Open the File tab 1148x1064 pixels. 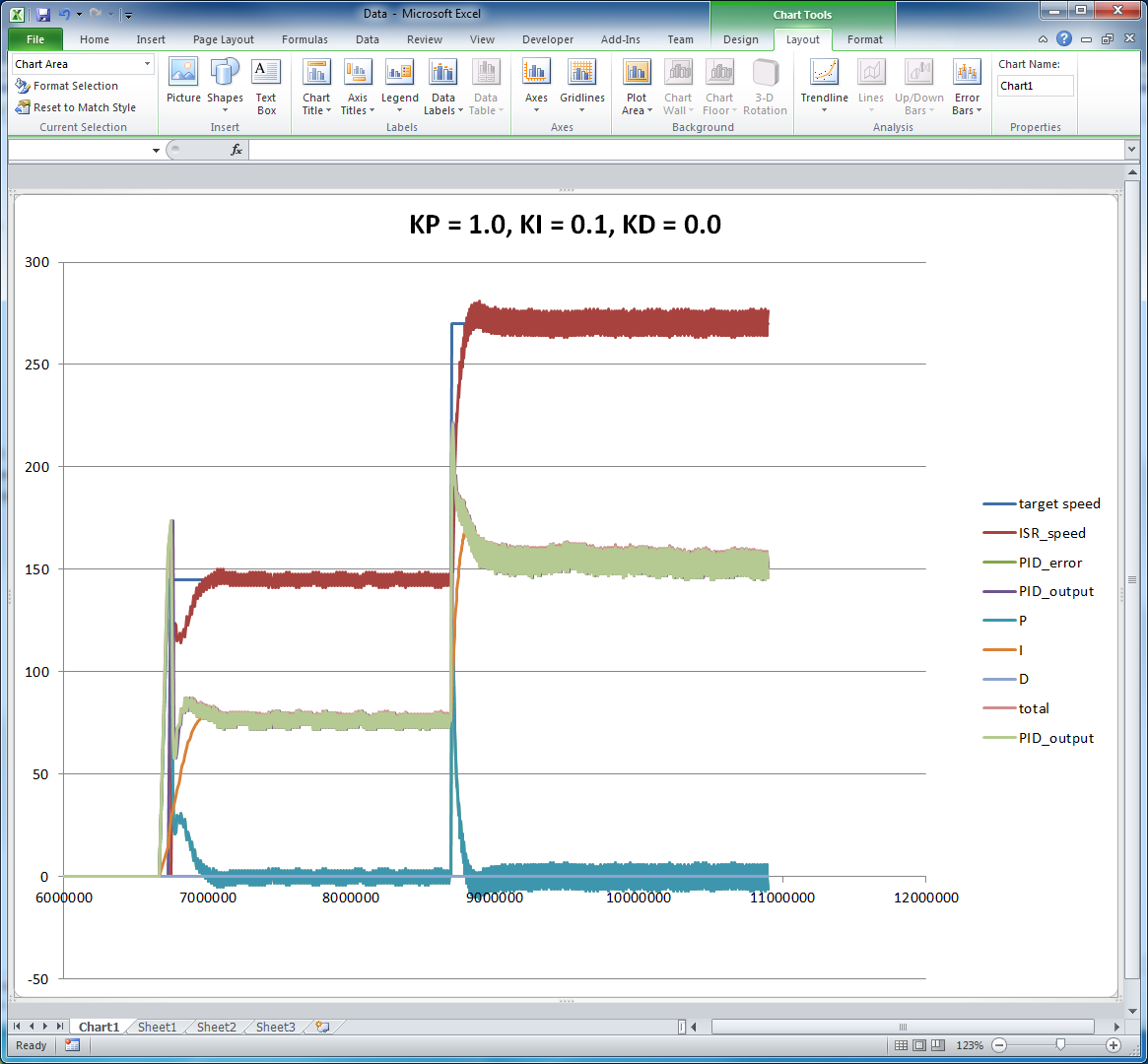[x=35, y=39]
